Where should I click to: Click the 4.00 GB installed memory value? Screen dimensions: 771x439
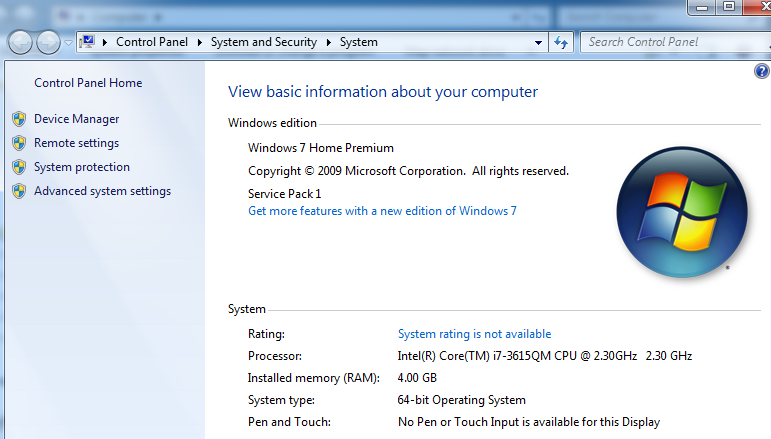(417, 378)
